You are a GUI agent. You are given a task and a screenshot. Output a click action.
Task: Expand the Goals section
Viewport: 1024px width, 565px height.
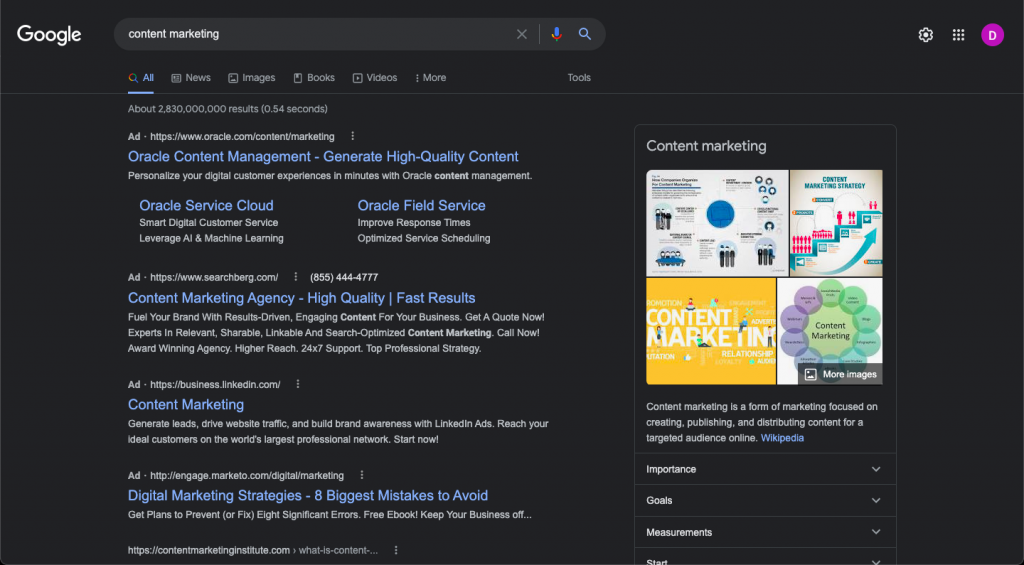click(765, 500)
